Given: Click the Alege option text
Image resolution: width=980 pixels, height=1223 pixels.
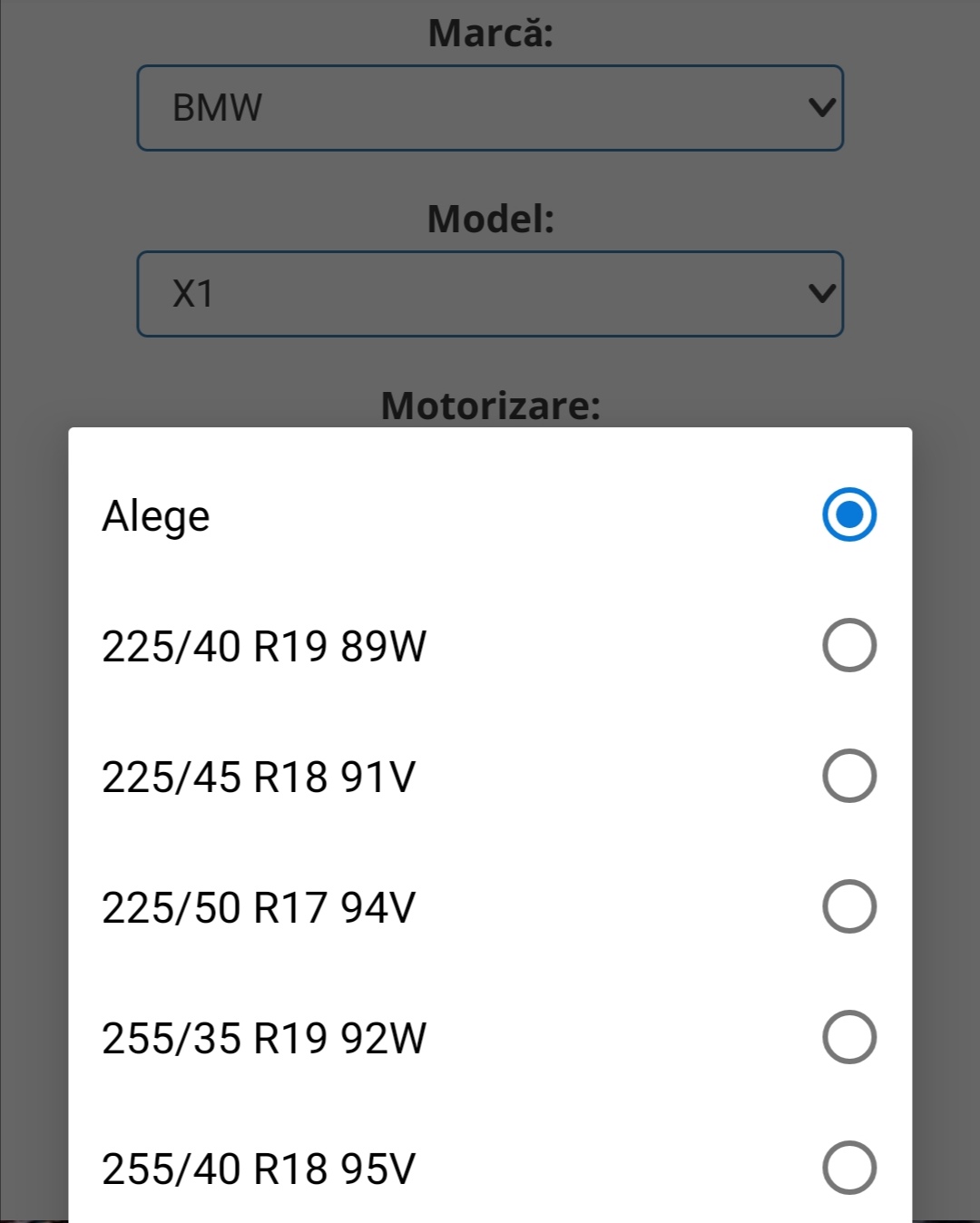Looking at the screenshot, I should [156, 516].
